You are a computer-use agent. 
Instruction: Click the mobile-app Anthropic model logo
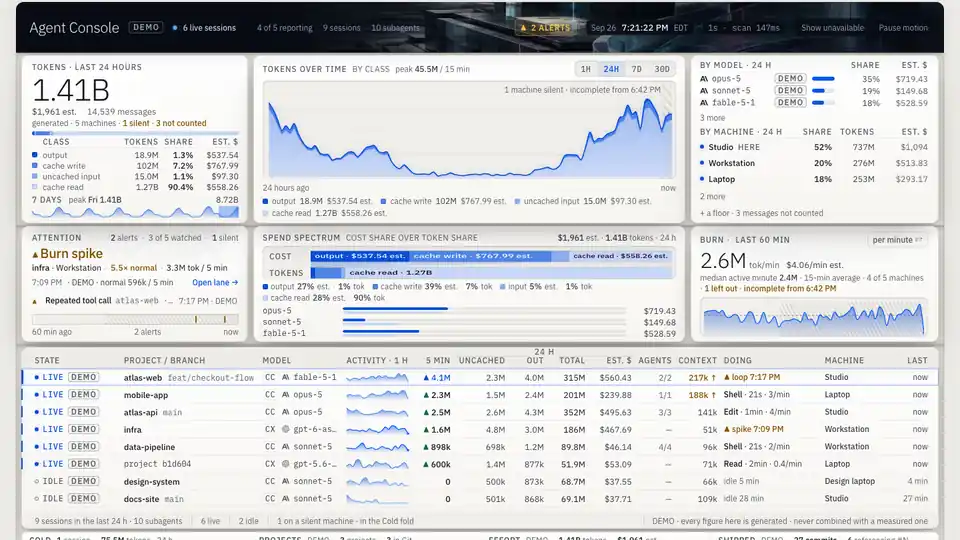[285, 395]
